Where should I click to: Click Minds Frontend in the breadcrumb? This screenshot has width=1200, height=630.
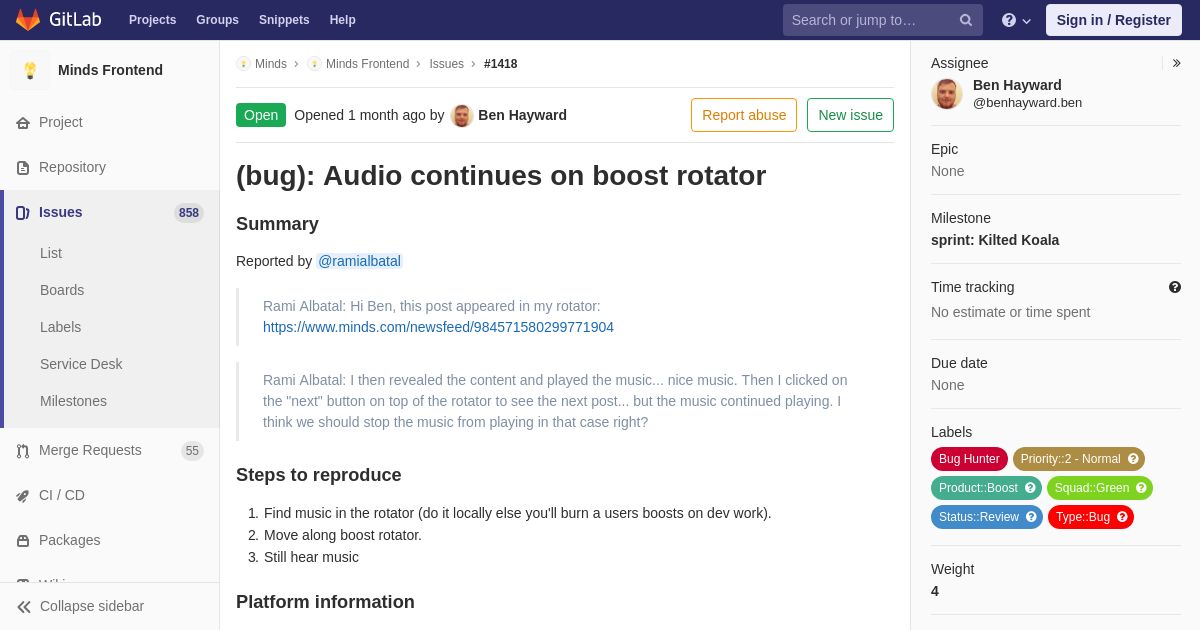[367, 64]
